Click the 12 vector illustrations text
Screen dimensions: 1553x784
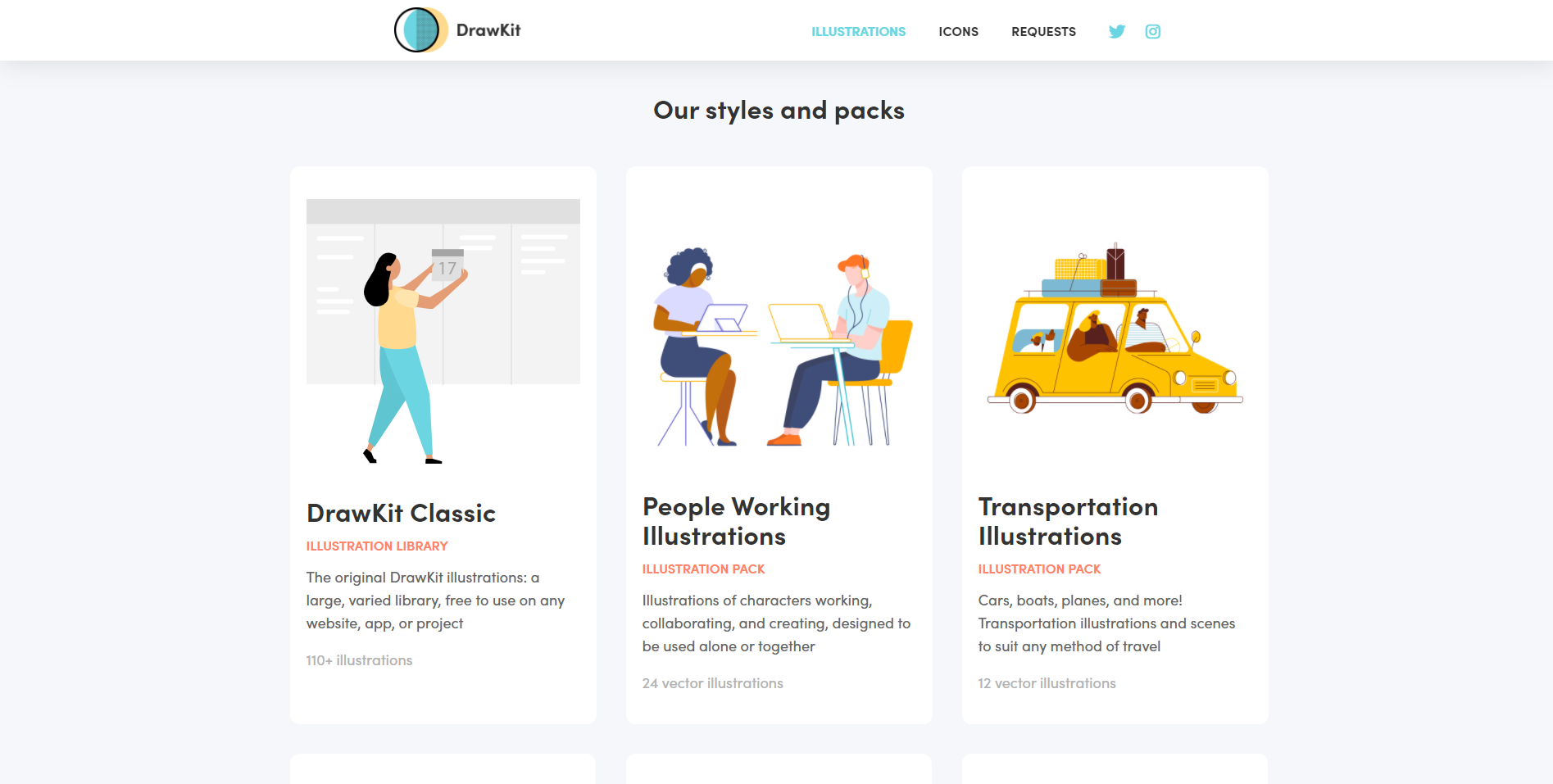click(1047, 683)
